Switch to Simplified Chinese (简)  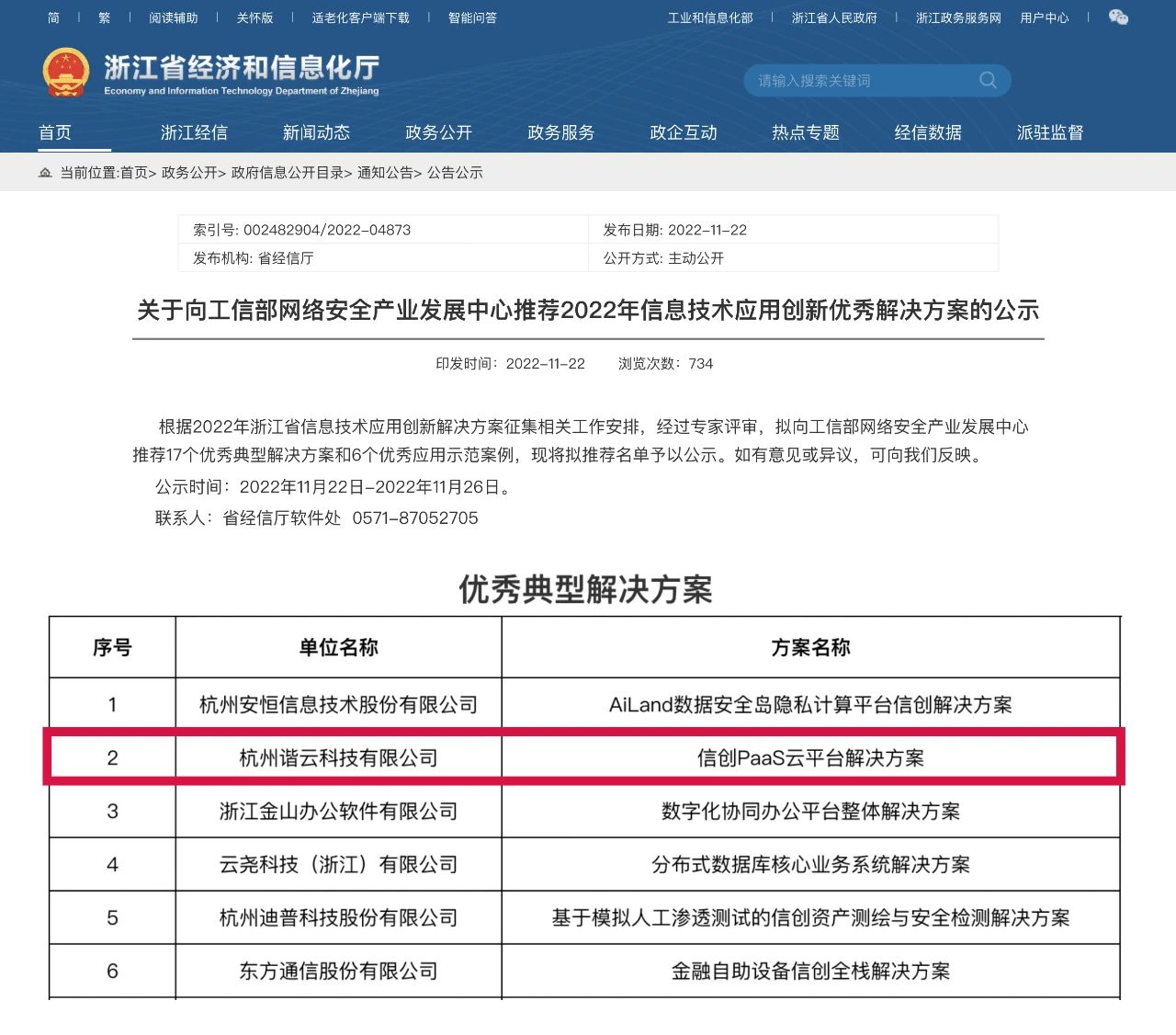point(53,17)
